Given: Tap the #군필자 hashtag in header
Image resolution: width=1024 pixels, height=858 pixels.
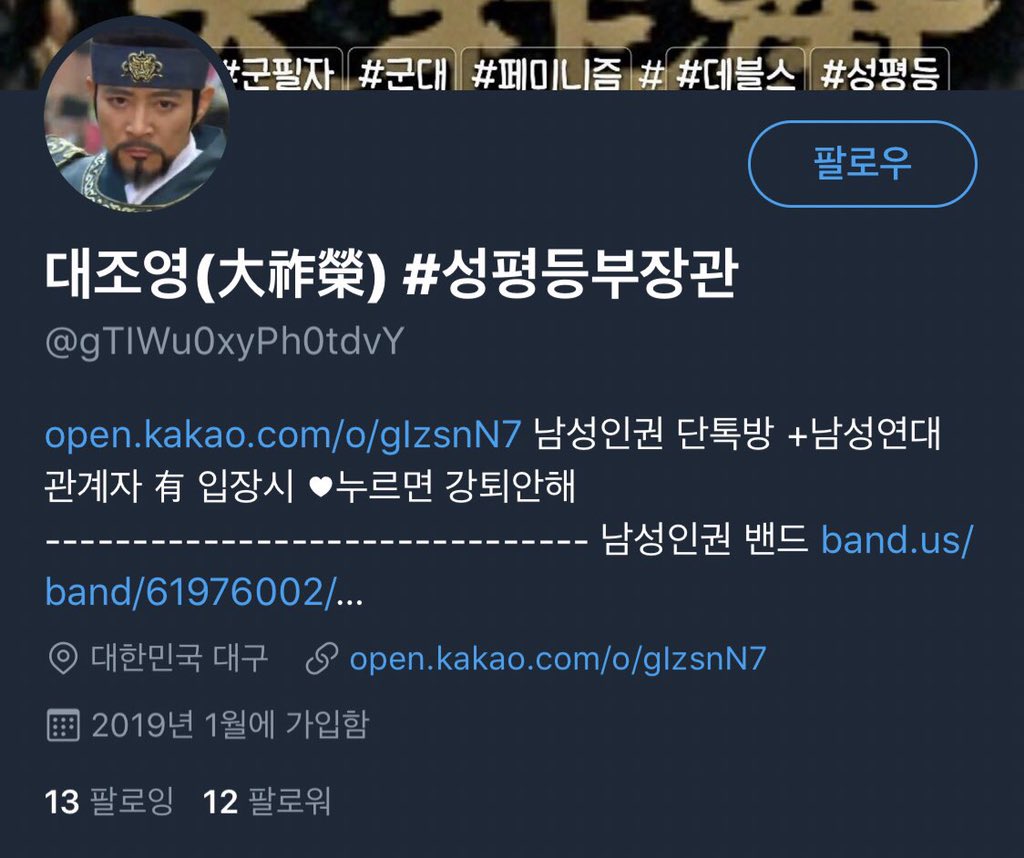Looking at the screenshot, I should pos(281,72).
